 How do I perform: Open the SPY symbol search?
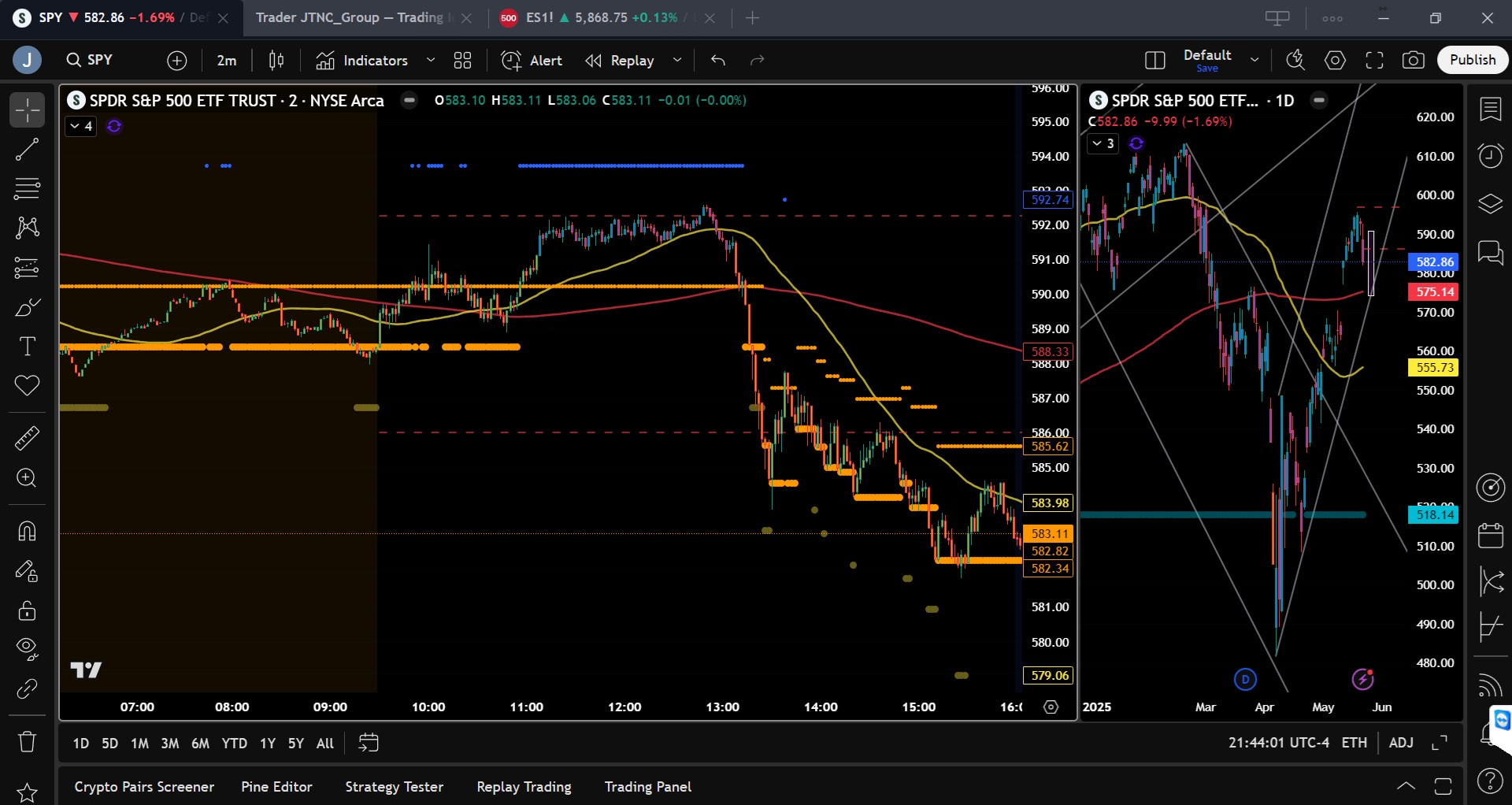[x=90, y=60]
